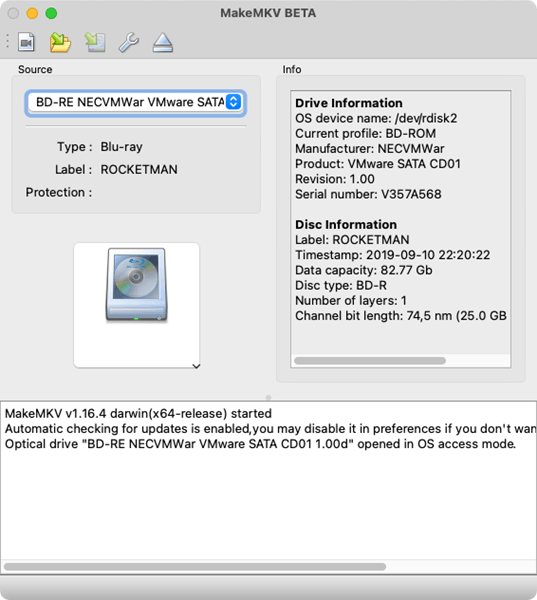Select "Label: ROCKETMAN" in the Info panel
Screen dimensions: 537x600
tap(352, 240)
